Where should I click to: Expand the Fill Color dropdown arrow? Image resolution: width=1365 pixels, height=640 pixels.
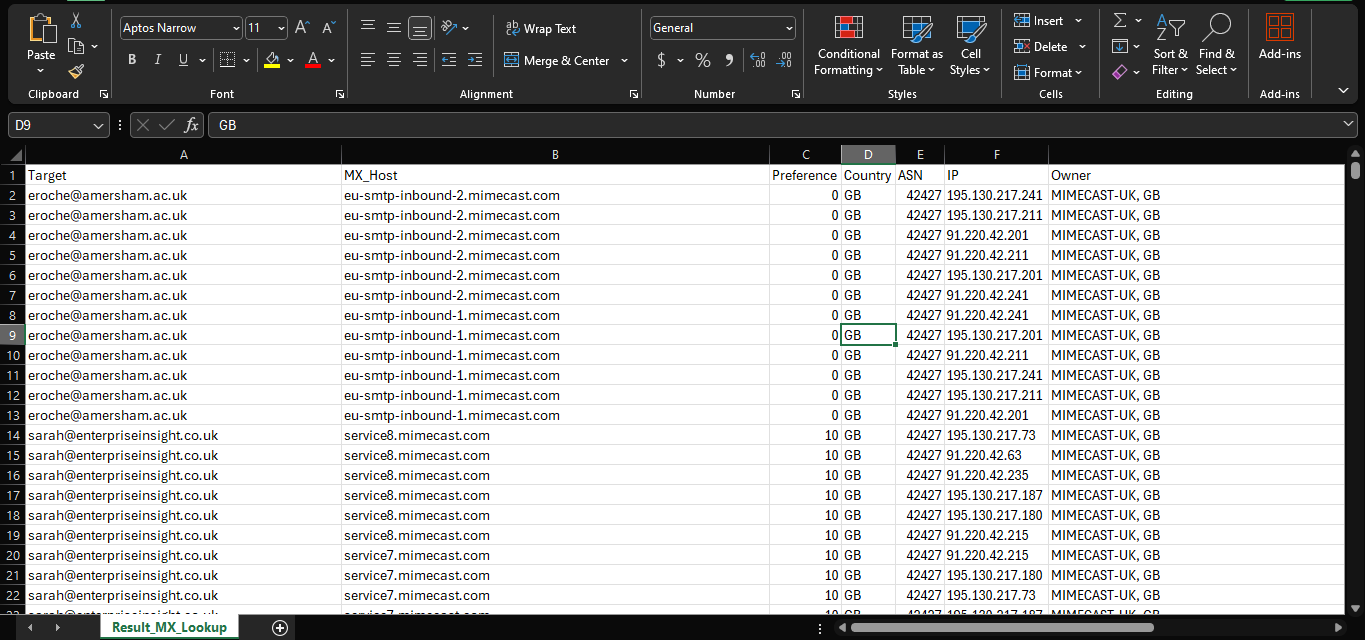pyautogui.click(x=290, y=60)
